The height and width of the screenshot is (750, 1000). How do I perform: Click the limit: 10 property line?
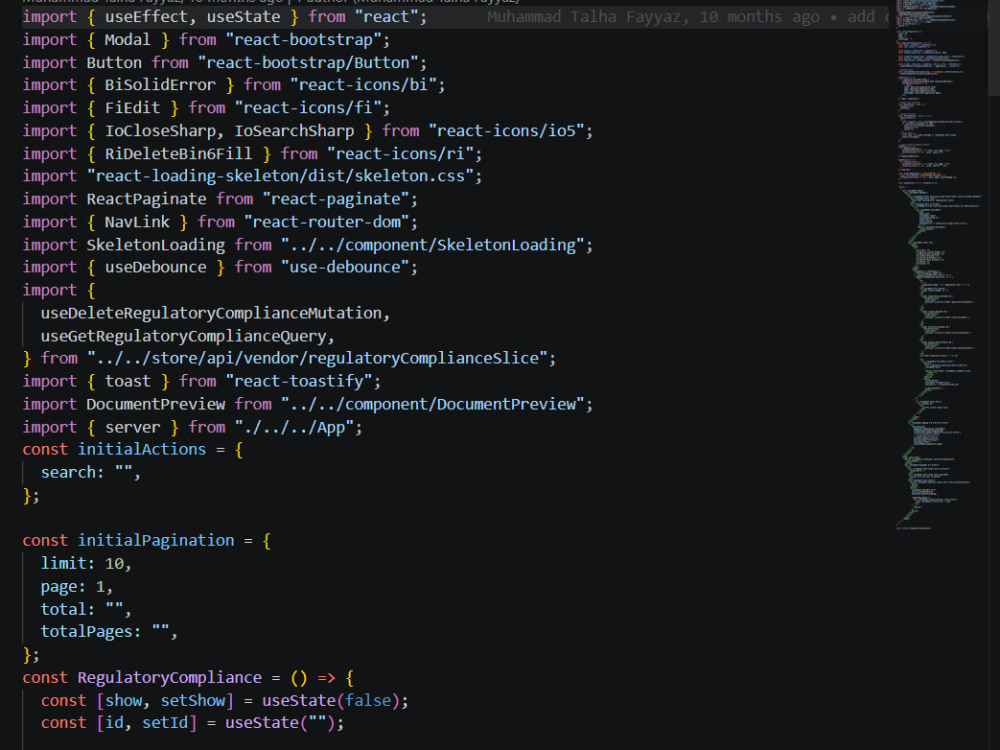tap(85, 564)
